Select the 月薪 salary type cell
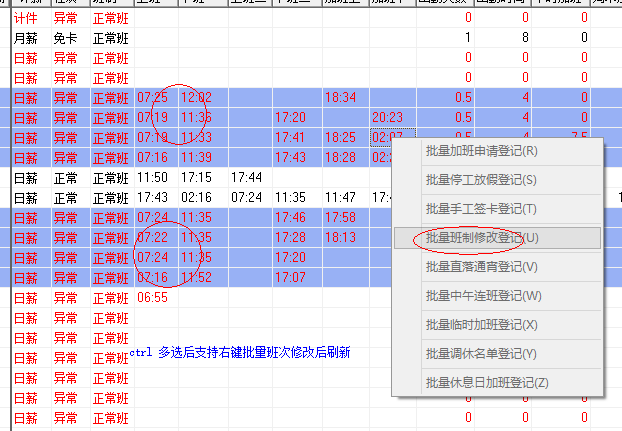 coord(26,38)
